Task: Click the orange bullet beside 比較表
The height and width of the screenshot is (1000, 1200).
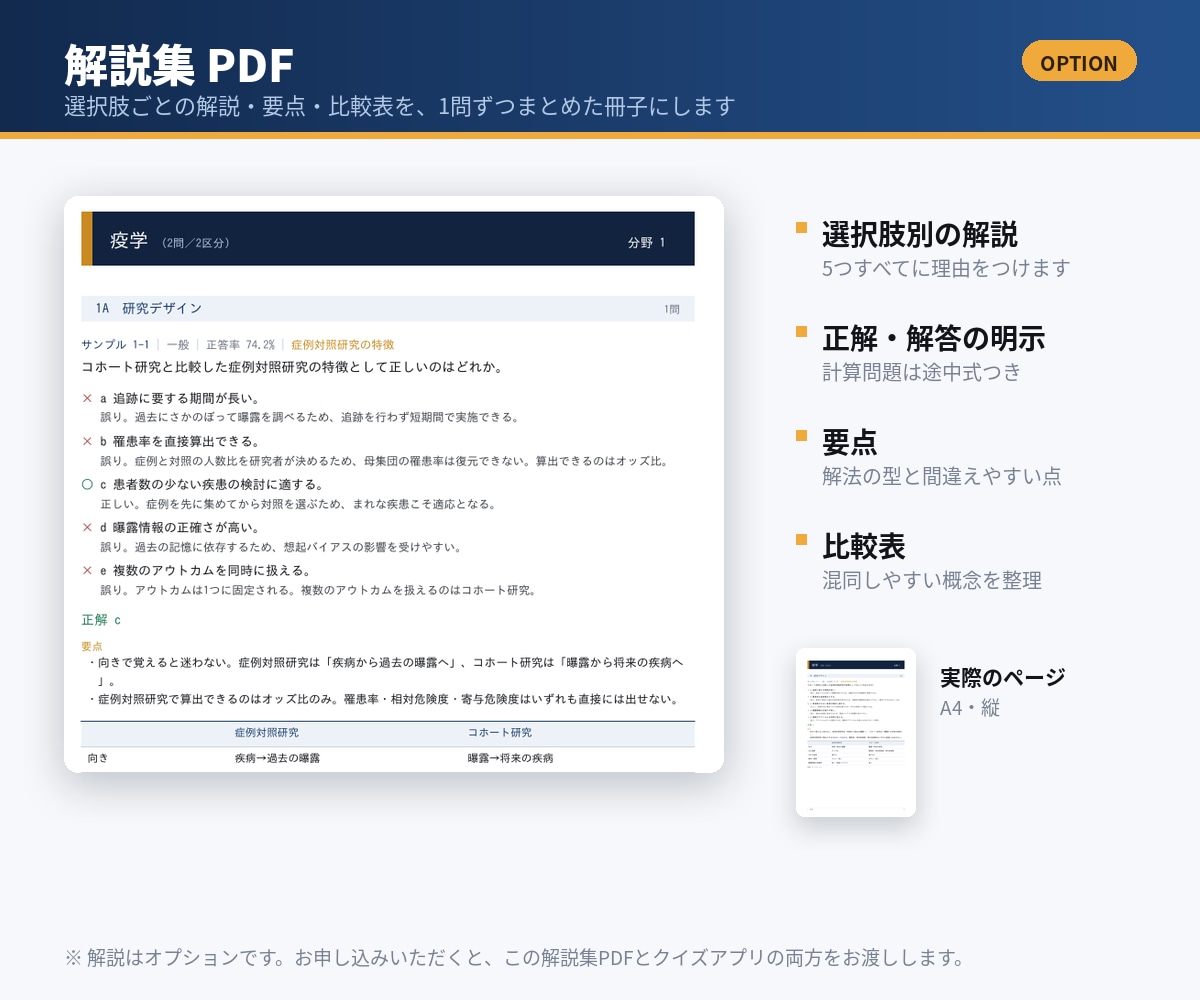Action: pyautogui.click(x=802, y=539)
